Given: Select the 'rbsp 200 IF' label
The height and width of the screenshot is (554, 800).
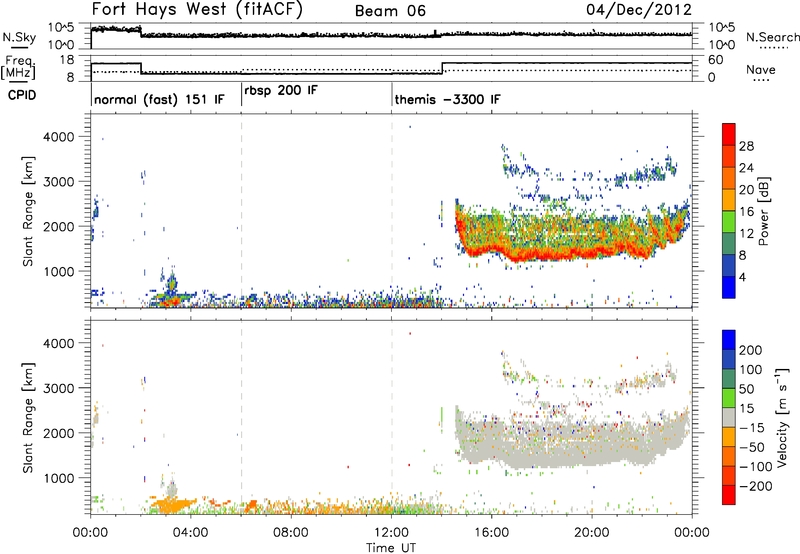Looking at the screenshot, I should 281,91.
